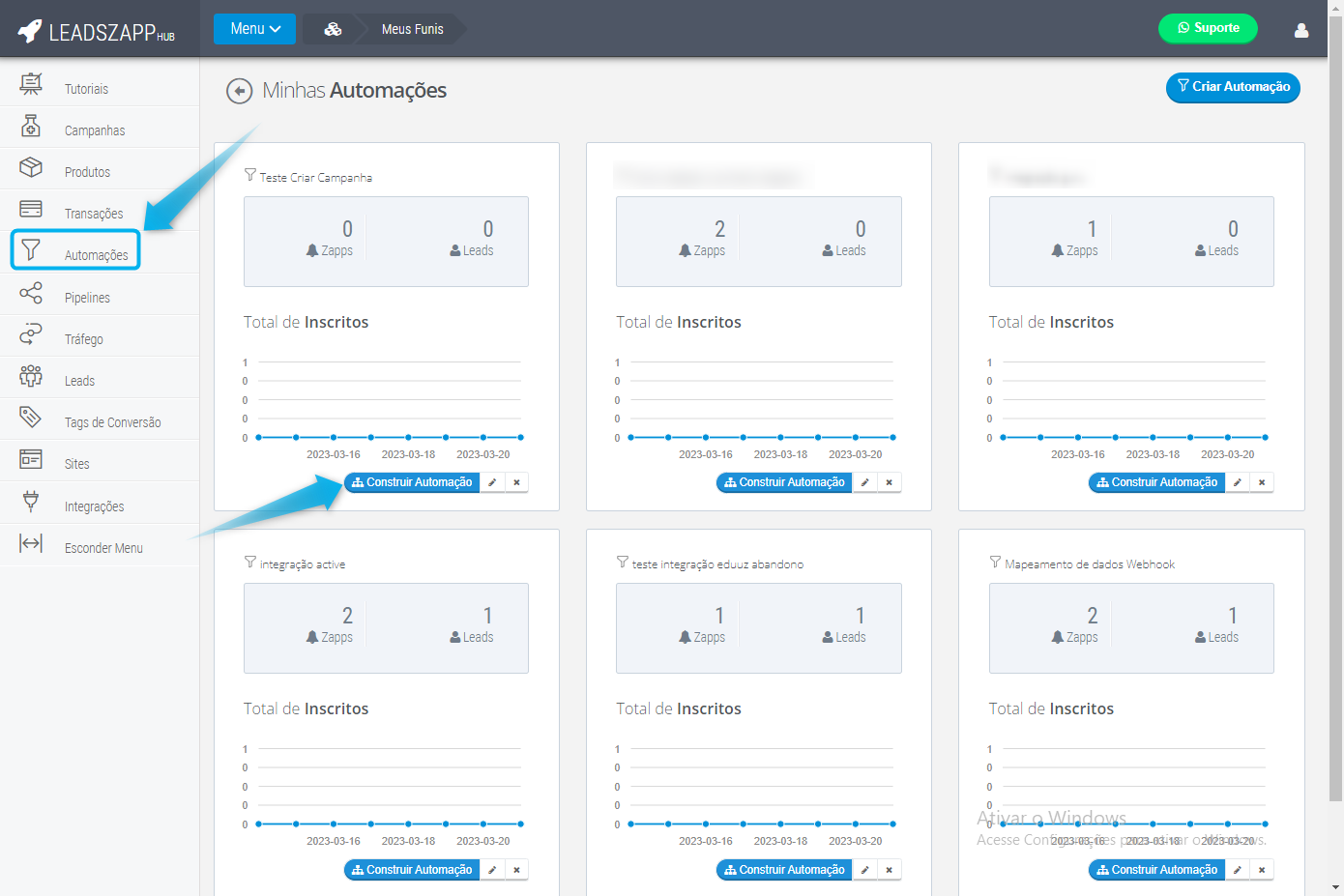Click the back arrow beside Minhas Automações

pyautogui.click(x=239, y=91)
